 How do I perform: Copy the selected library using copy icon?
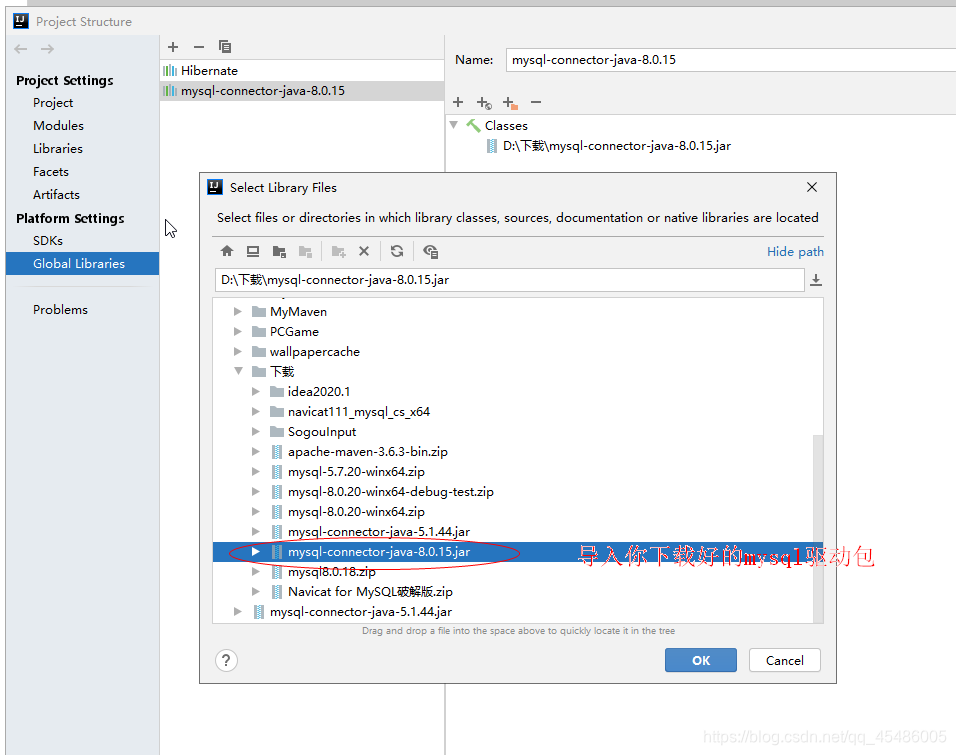[225, 47]
